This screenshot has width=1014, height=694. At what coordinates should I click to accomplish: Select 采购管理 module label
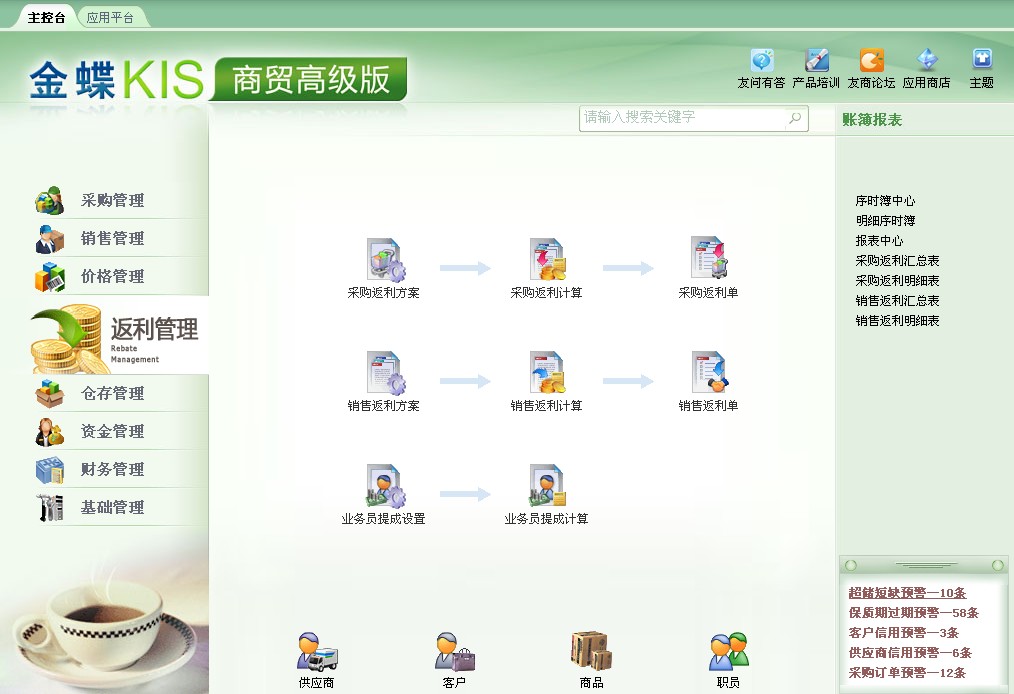pos(113,201)
